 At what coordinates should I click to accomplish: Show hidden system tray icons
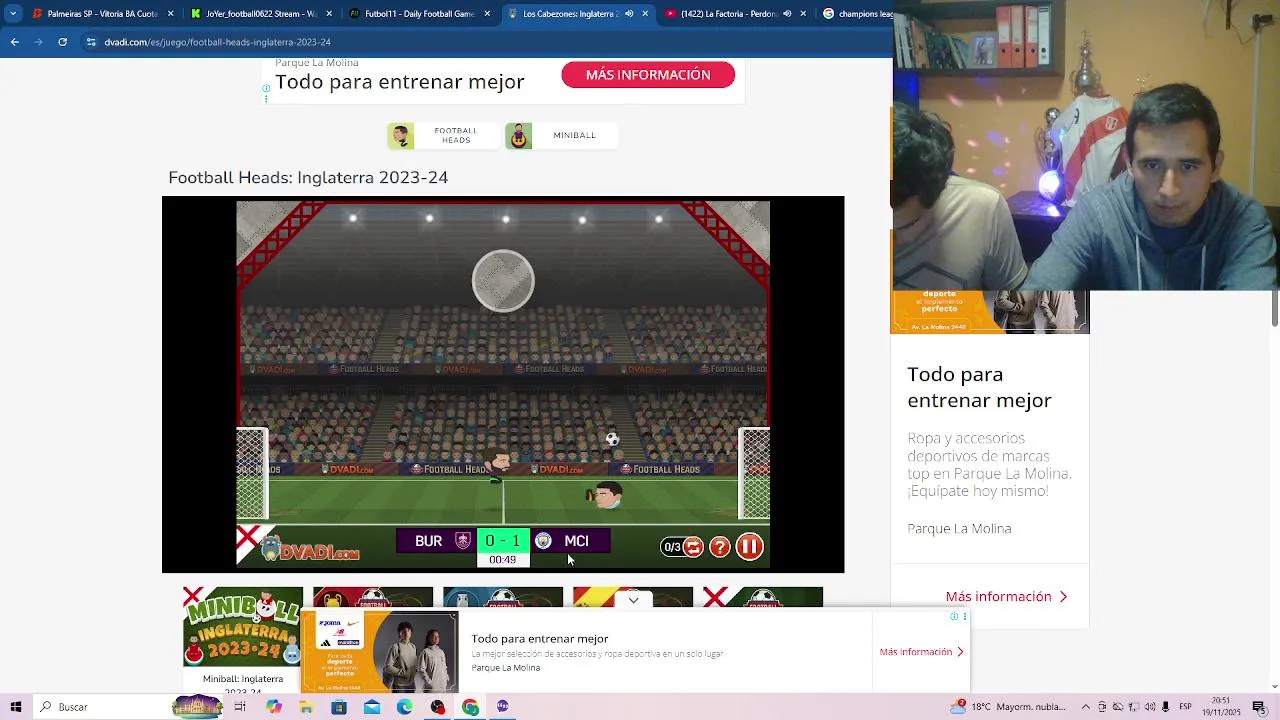click(x=1086, y=707)
